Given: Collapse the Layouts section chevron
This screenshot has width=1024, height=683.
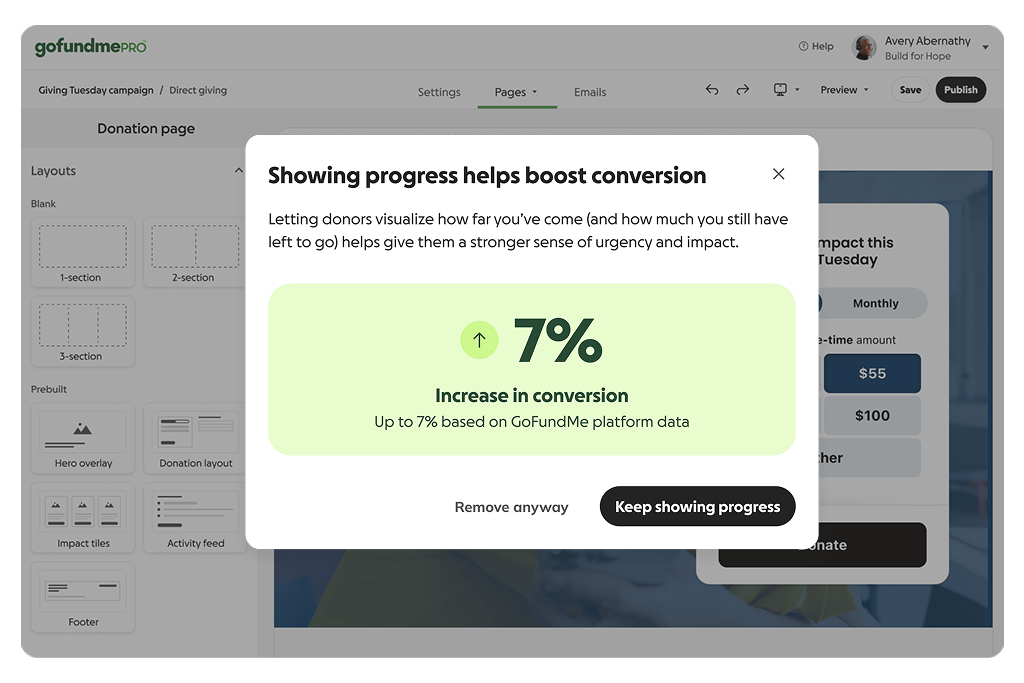Looking at the screenshot, I should click(x=238, y=170).
